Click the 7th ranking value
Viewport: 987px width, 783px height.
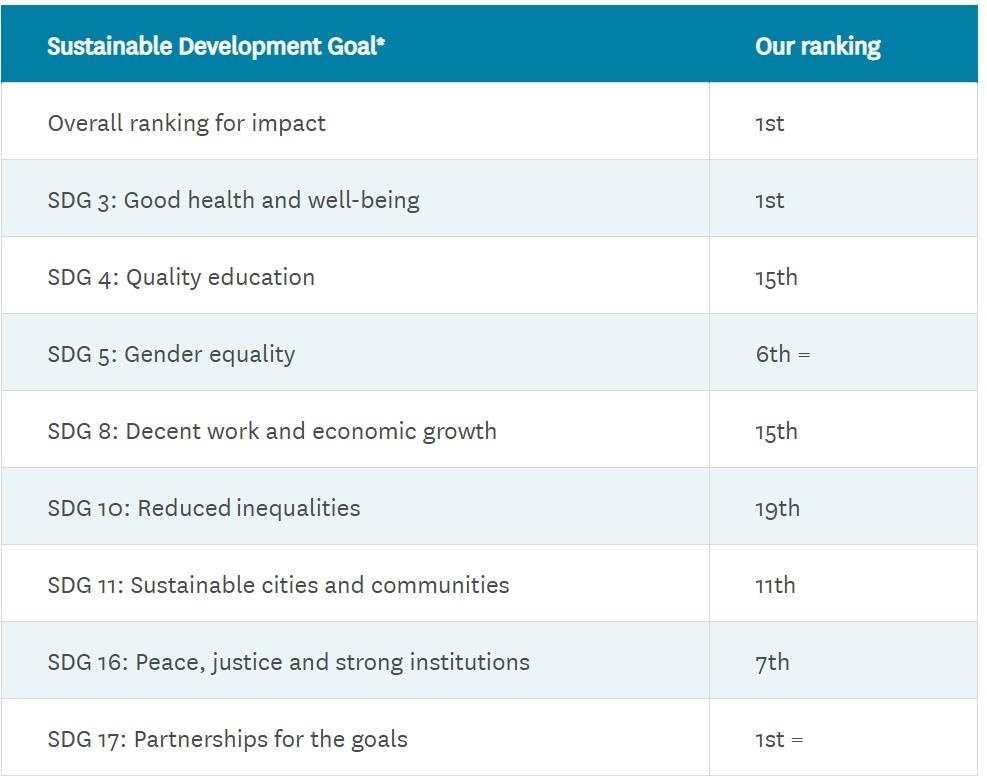pos(772,662)
